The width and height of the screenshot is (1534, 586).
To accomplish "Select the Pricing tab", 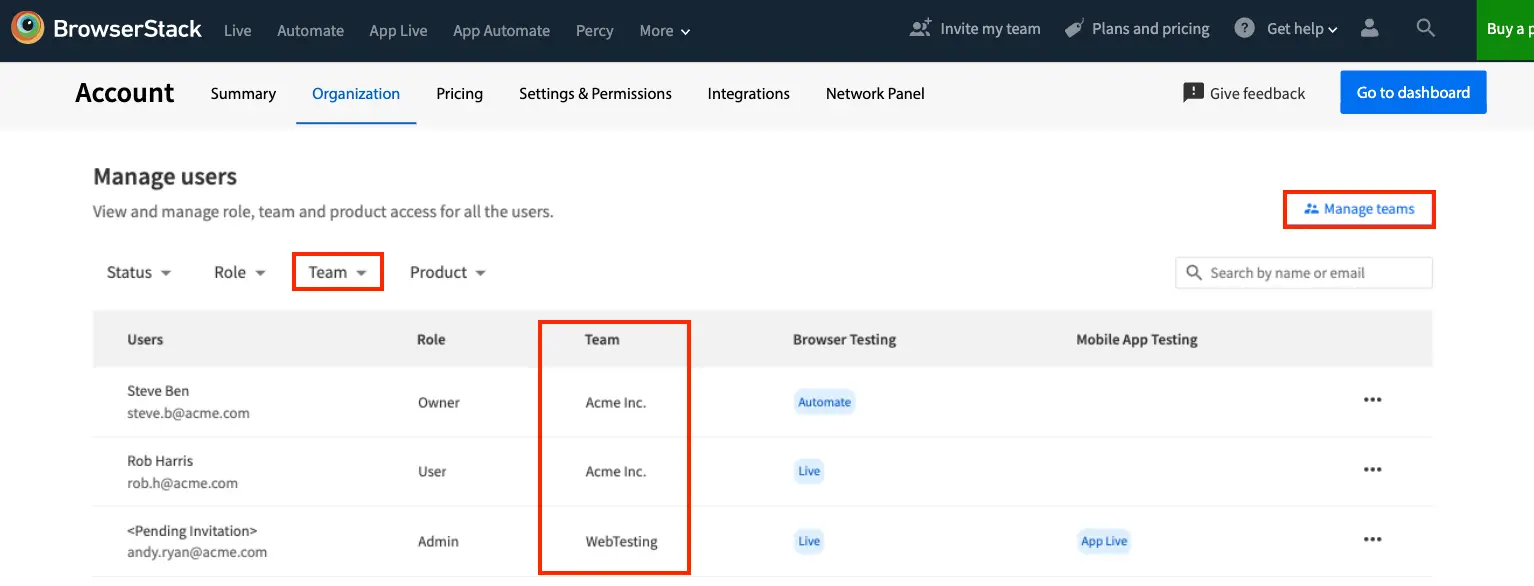I will click(459, 94).
